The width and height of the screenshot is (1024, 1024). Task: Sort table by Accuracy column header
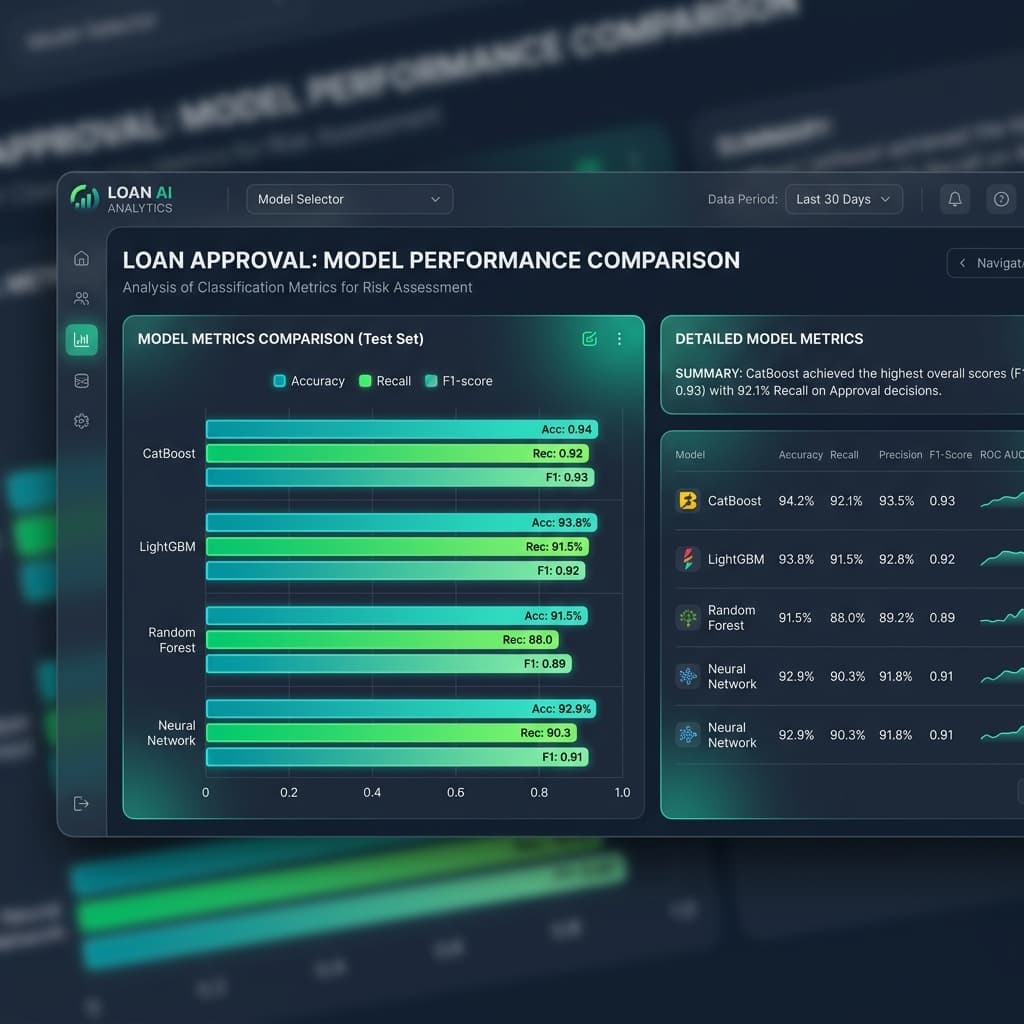coord(800,455)
